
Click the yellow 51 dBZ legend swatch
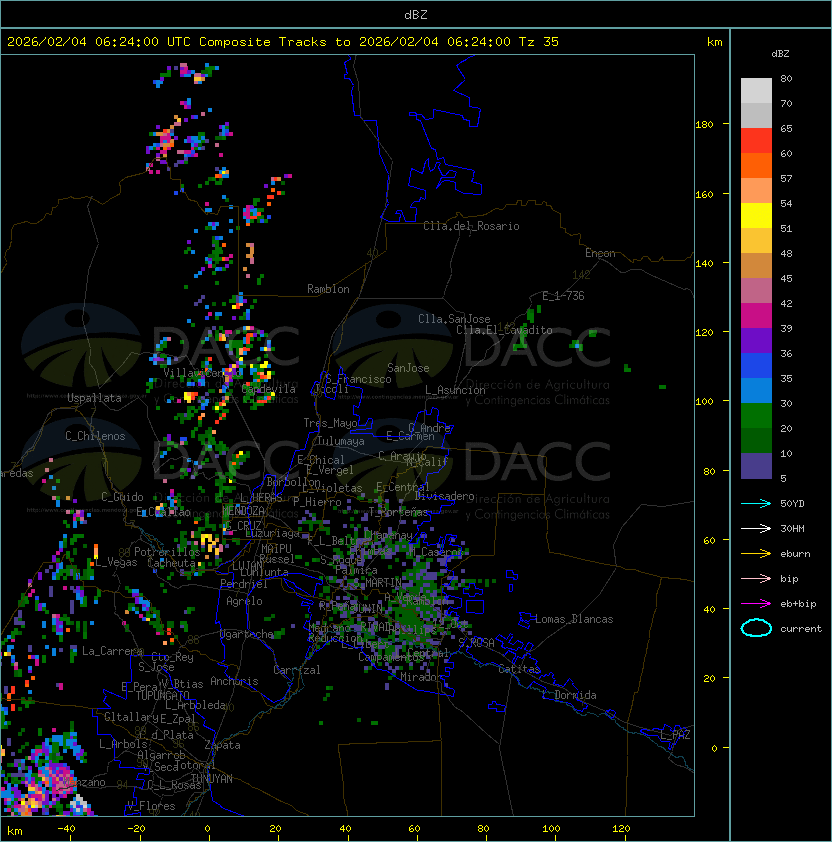[x=756, y=216]
